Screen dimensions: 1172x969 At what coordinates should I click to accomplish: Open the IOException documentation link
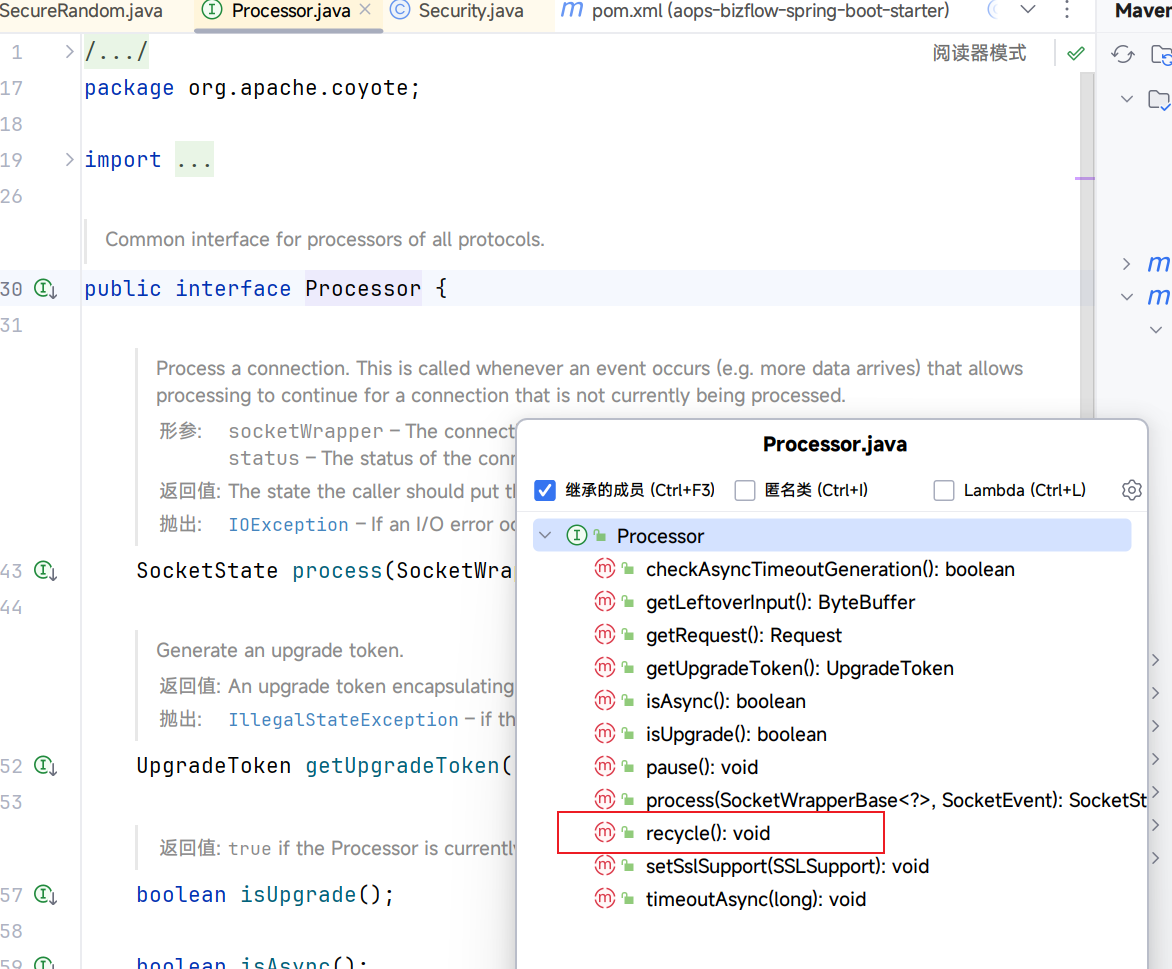[x=288, y=525]
